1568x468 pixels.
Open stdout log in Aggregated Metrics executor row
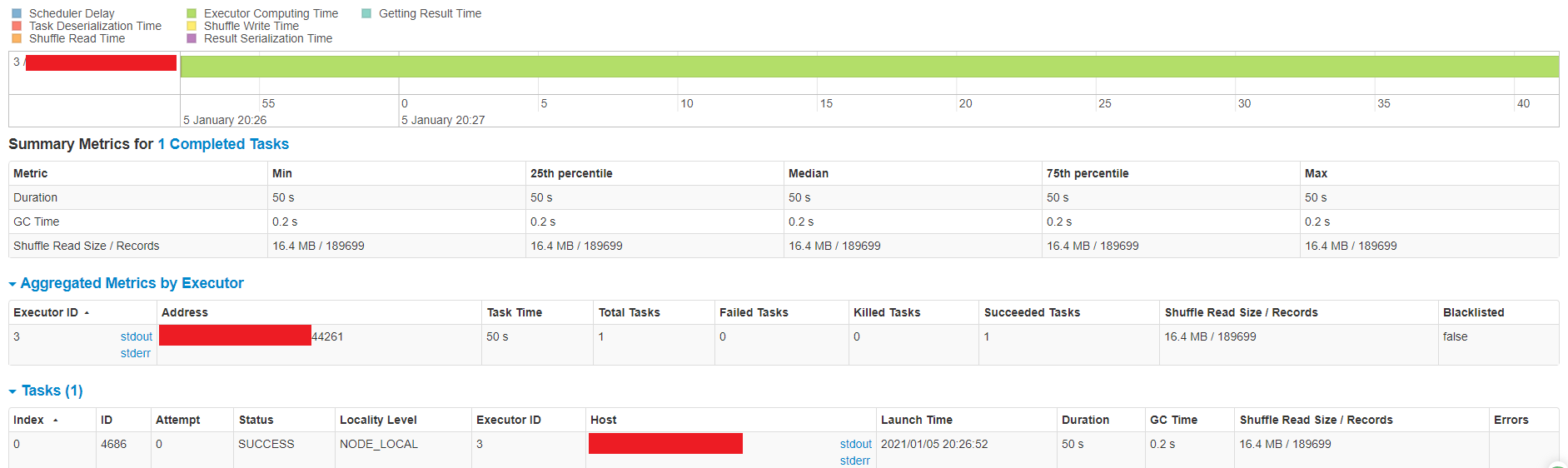[x=137, y=336]
